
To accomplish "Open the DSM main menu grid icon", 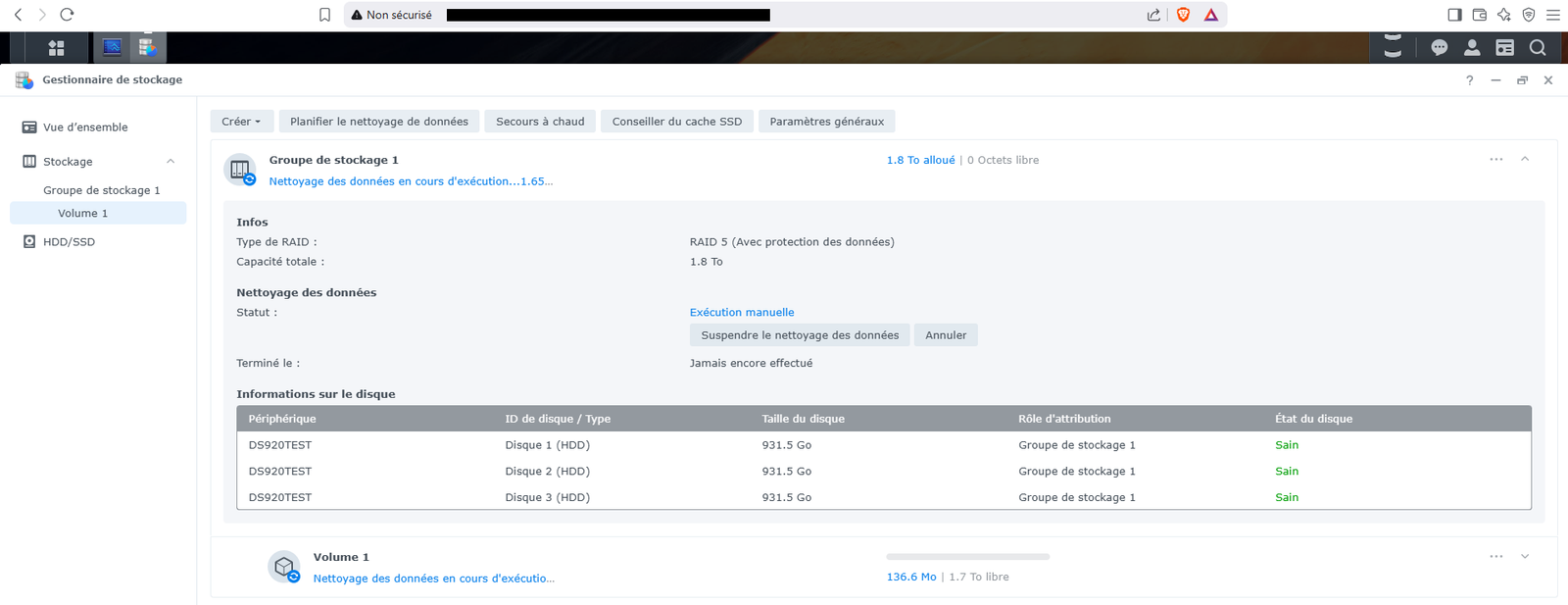I will point(56,47).
